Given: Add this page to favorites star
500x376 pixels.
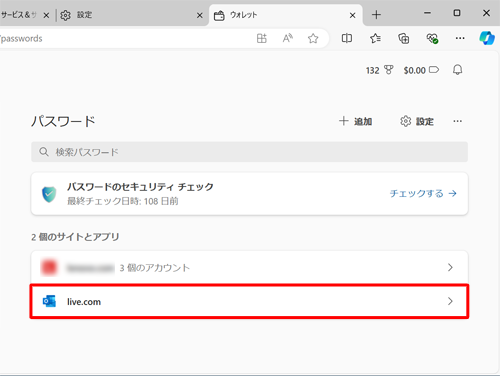Looking at the screenshot, I should (313, 38).
